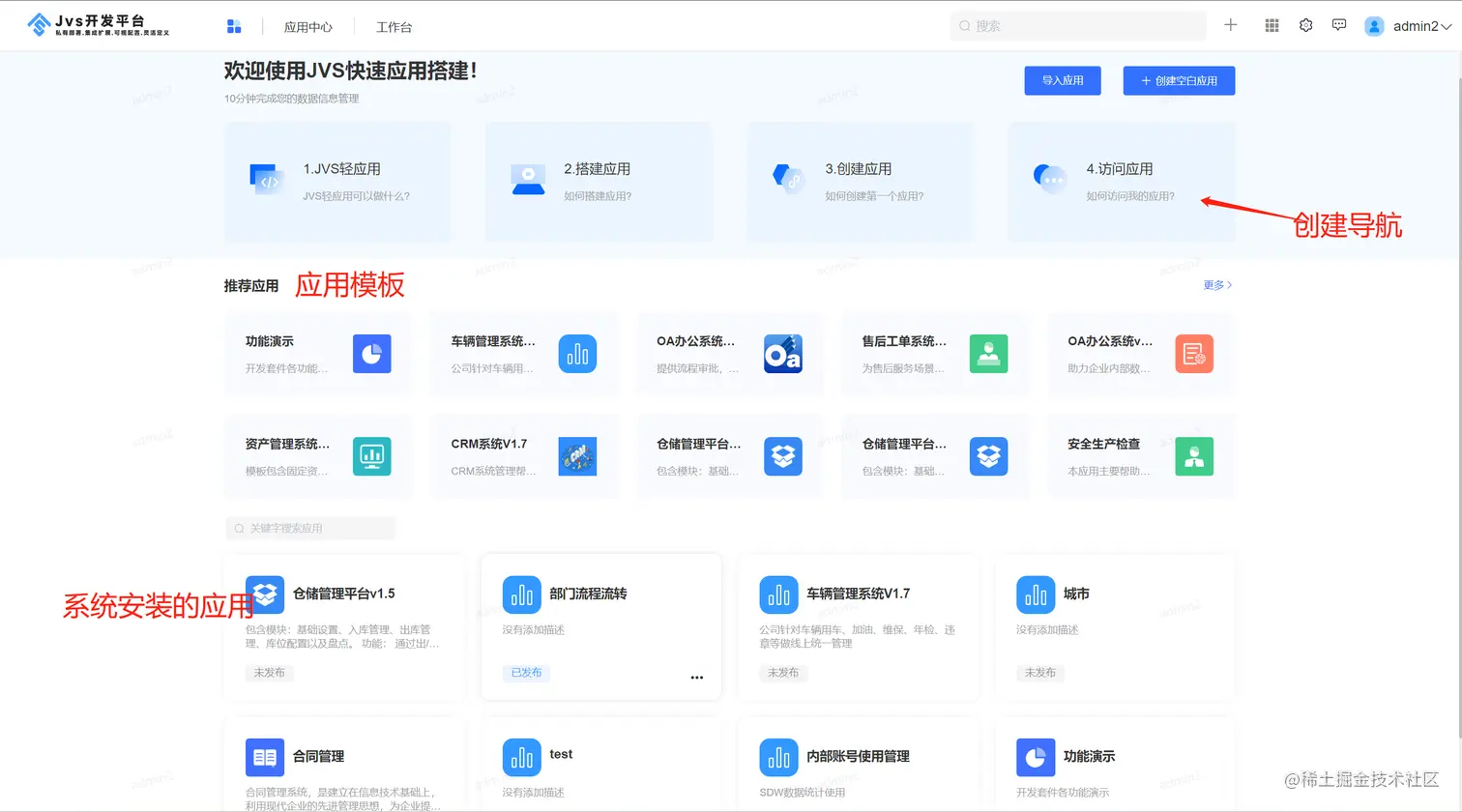Open the message chat icon in header
Screen dimensions: 1462x812
point(1339,25)
